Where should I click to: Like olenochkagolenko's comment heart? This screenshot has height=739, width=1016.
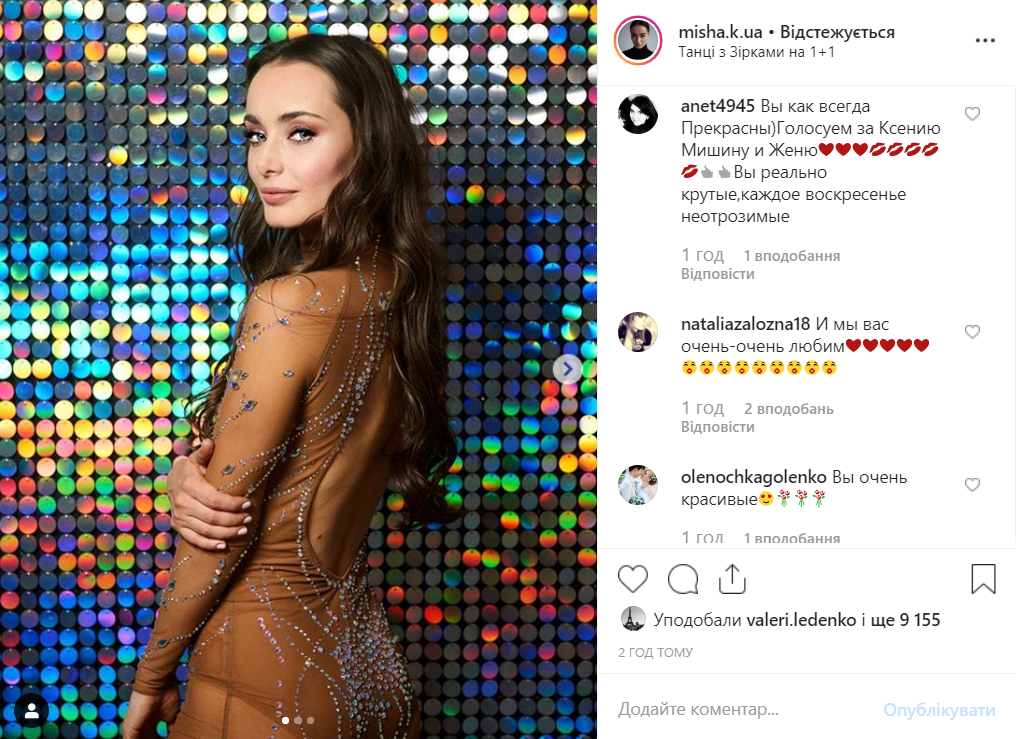(972, 484)
